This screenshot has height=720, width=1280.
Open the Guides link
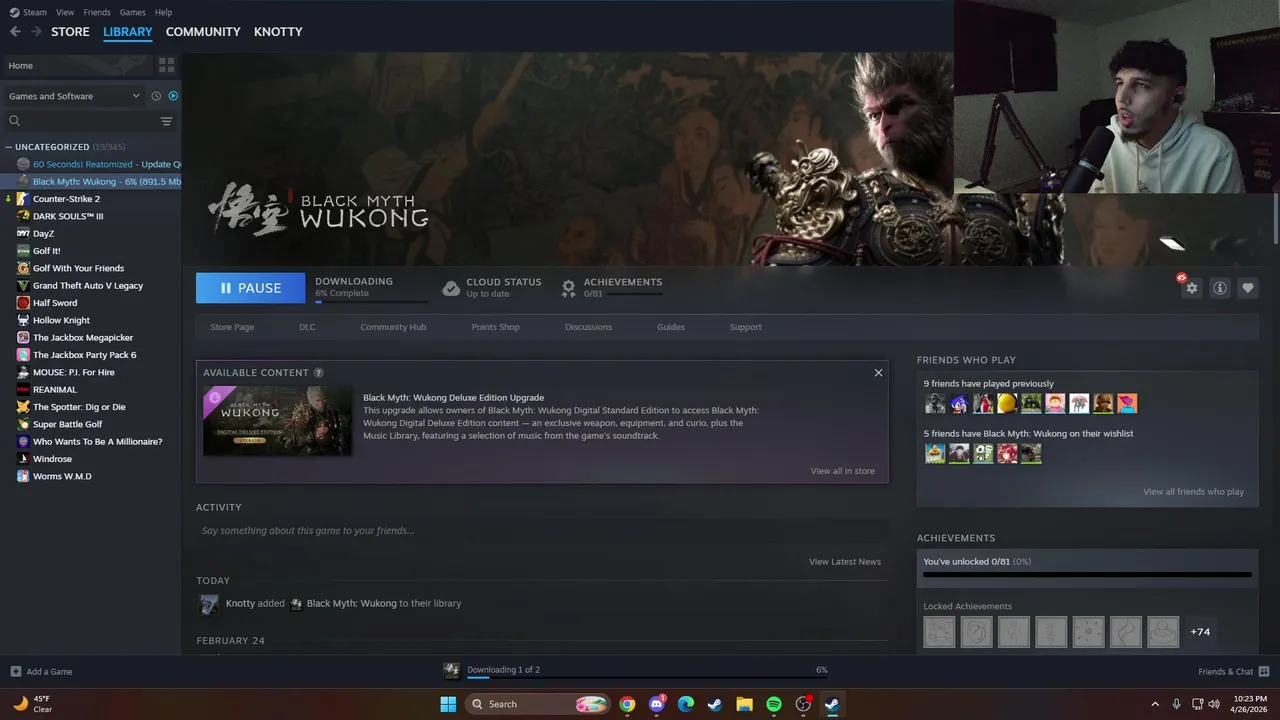click(671, 327)
